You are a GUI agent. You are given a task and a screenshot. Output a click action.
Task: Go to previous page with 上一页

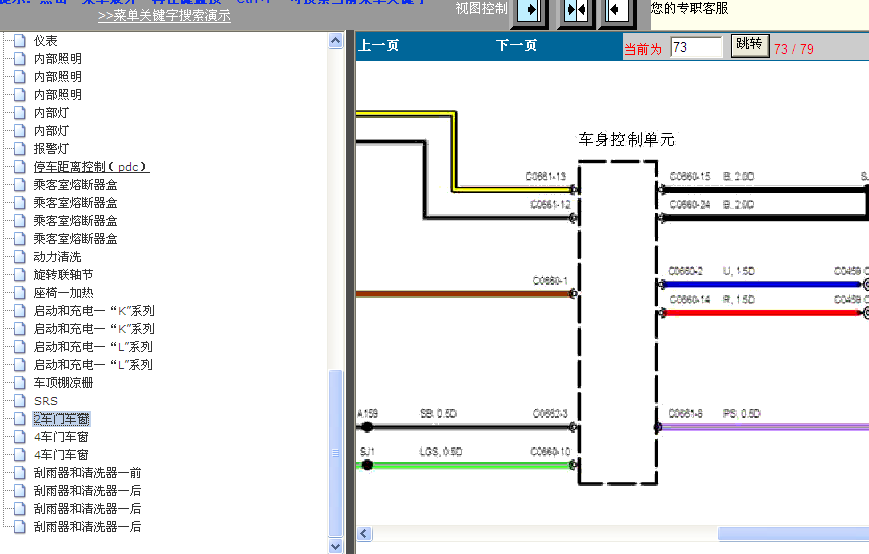(x=379, y=45)
